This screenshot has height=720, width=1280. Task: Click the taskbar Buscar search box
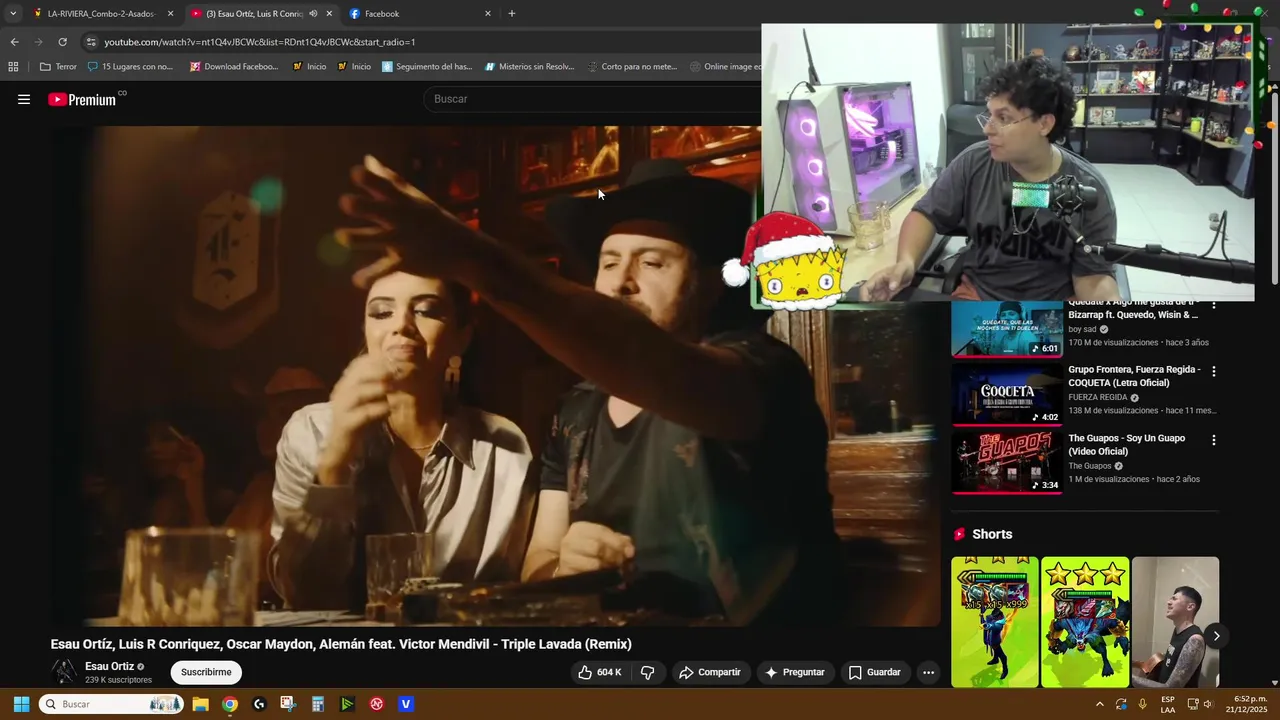[111, 704]
